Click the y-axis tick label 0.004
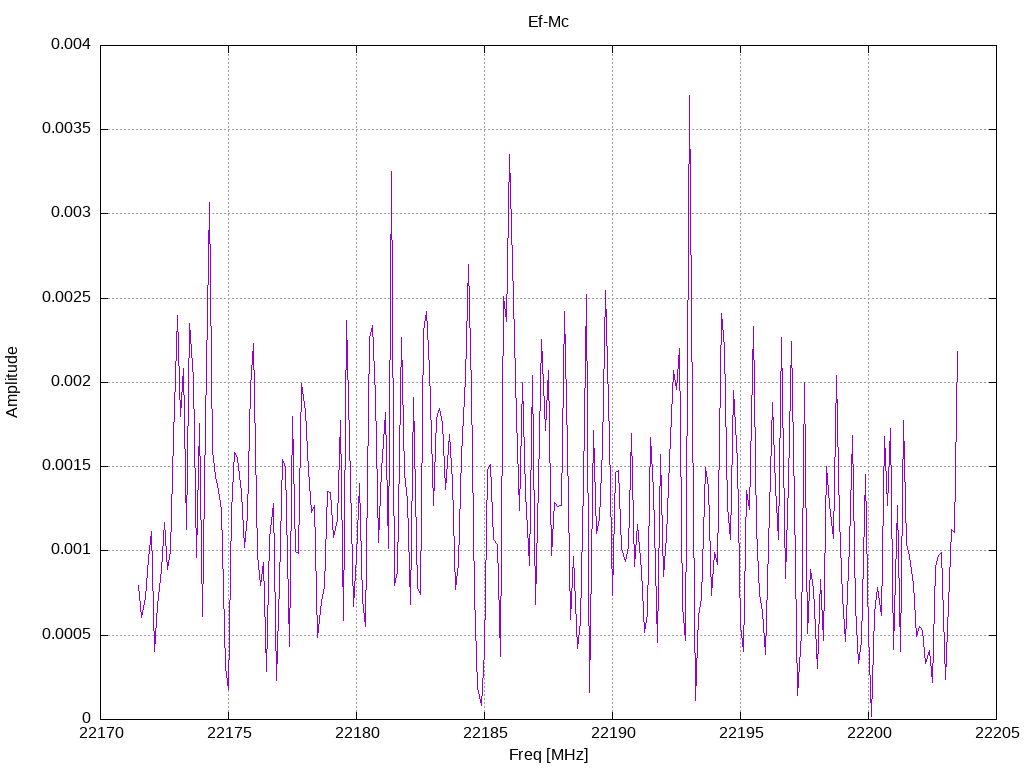1024x768 pixels. [x=71, y=44]
